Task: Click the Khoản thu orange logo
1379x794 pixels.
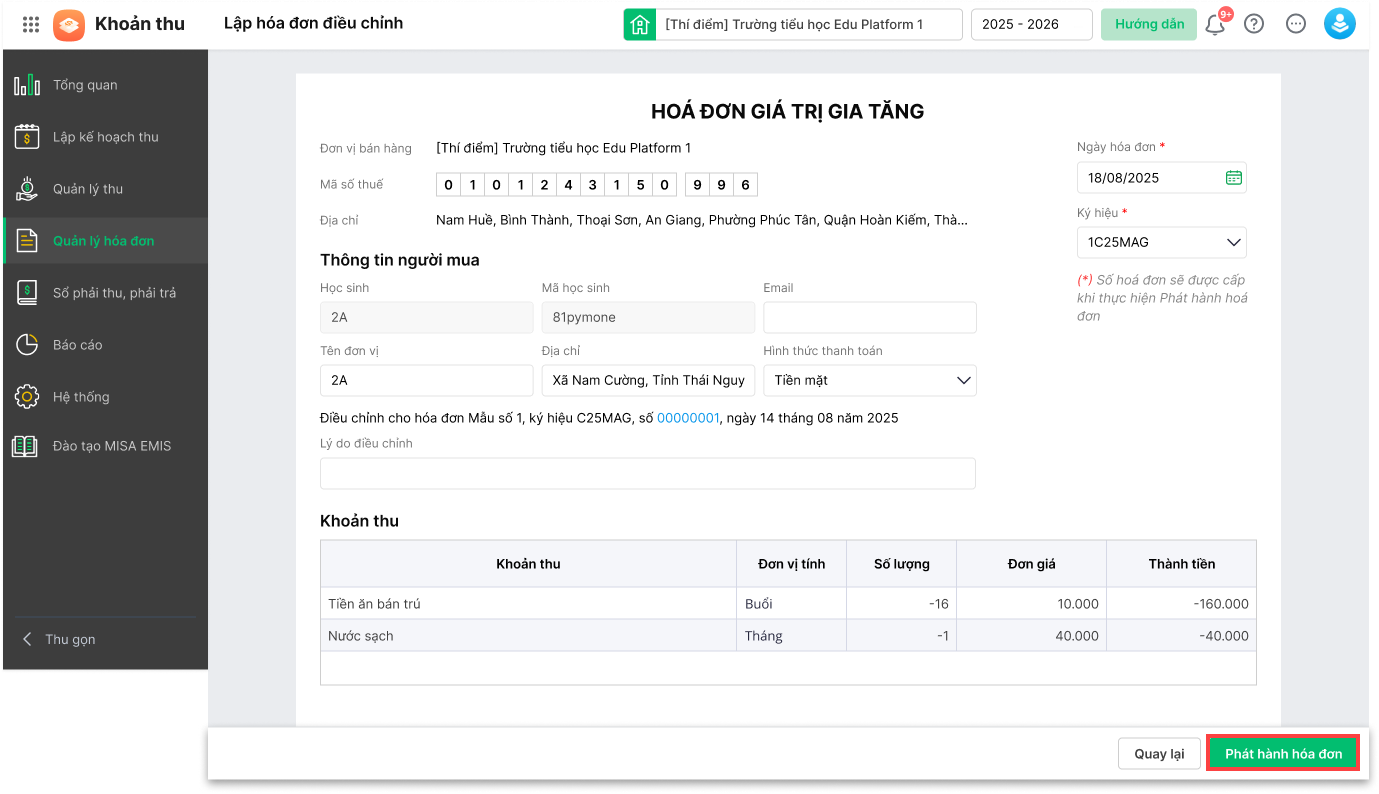Action: [x=69, y=24]
